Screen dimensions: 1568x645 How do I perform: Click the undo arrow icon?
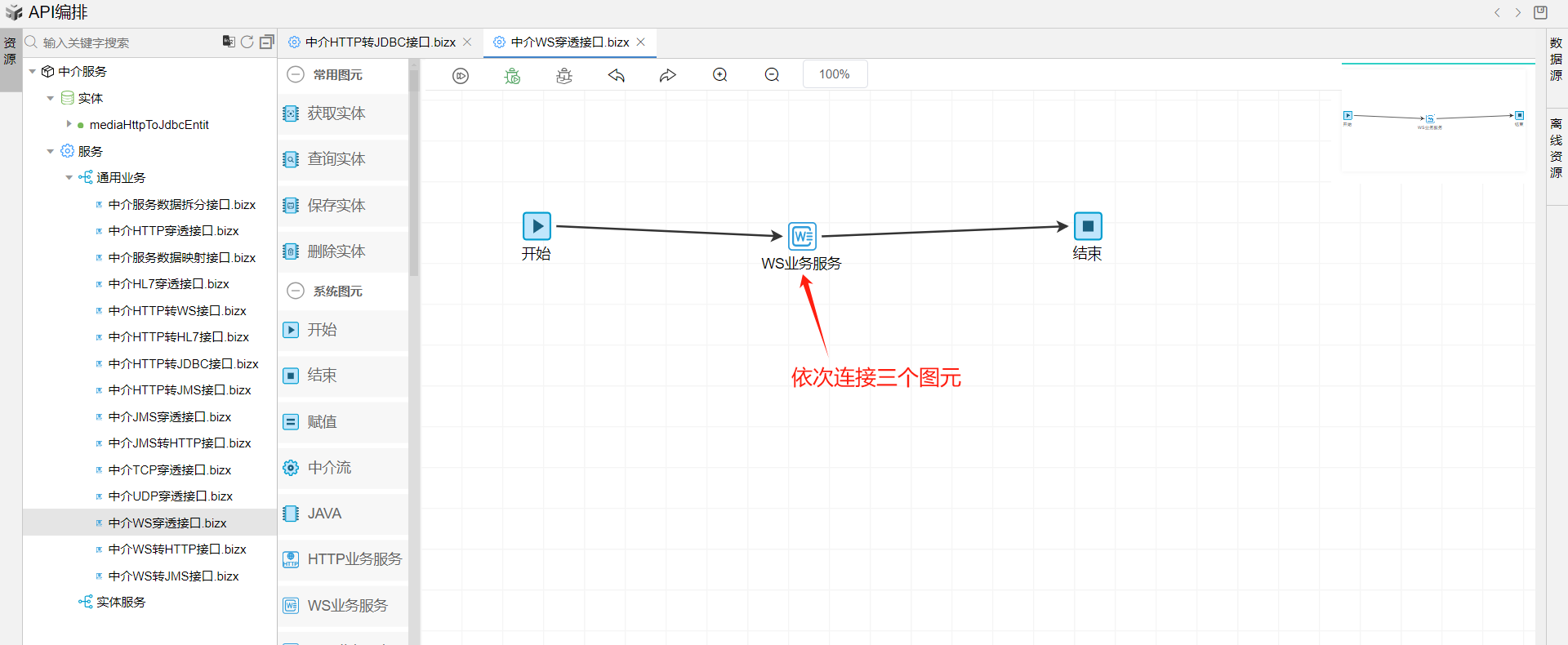coord(617,76)
